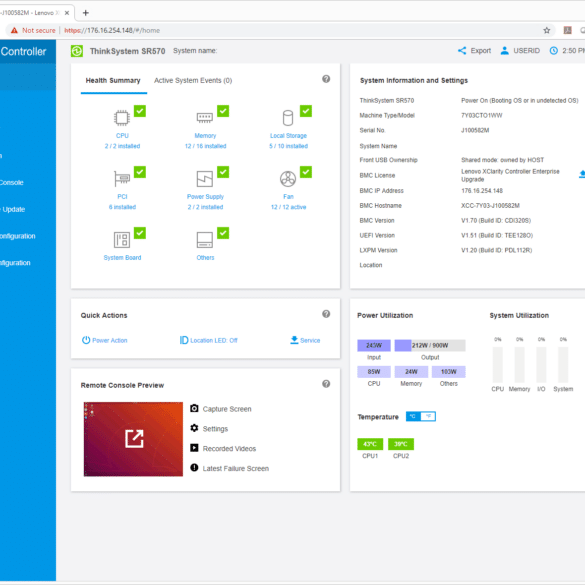This screenshot has width=585, height=585.
Task: Click the Memory system utilization bar
Action: click(x=519, y=365)
